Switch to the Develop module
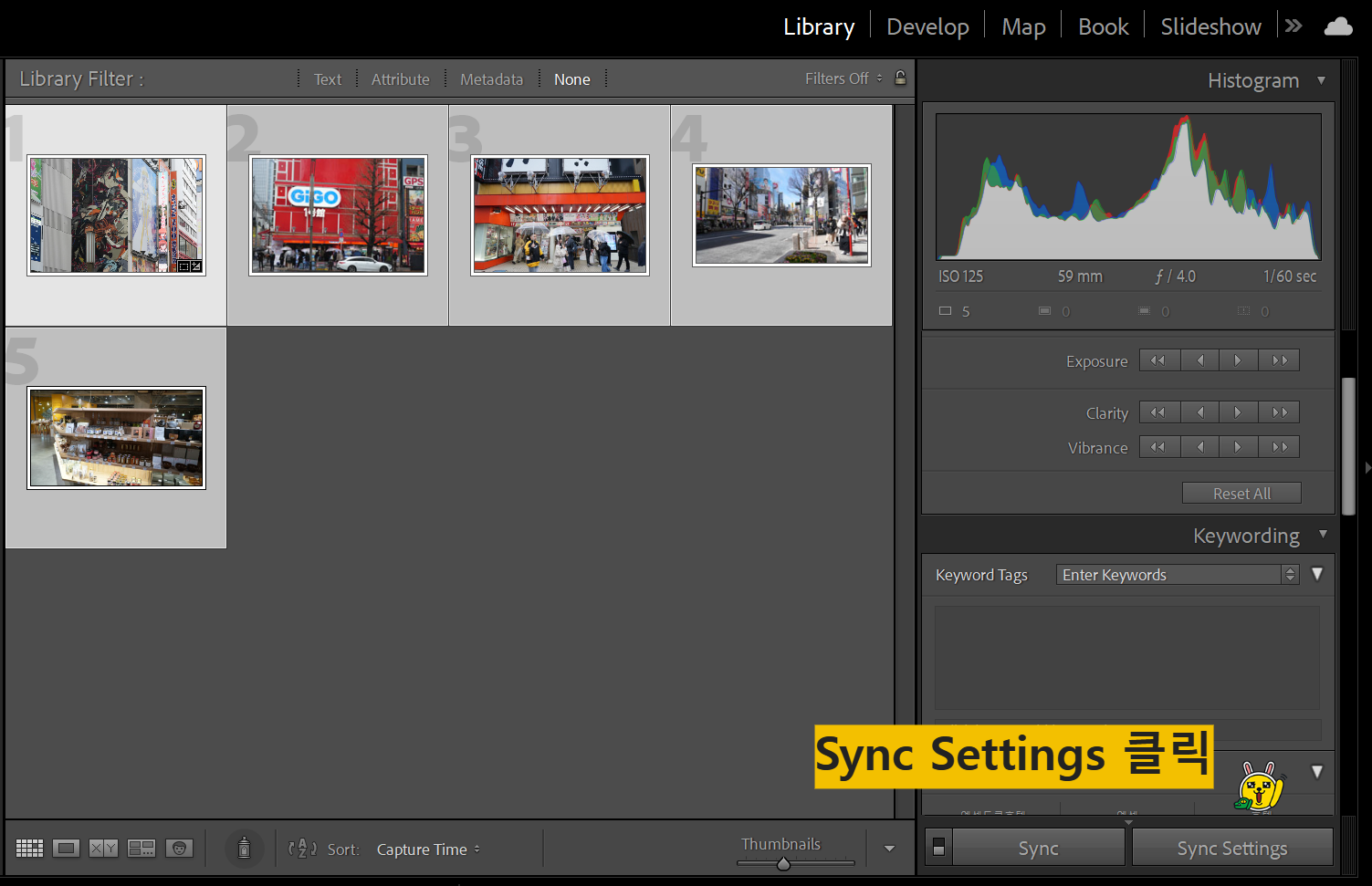The height and width of the screenshot is (886, 1372). coord(927,26)
